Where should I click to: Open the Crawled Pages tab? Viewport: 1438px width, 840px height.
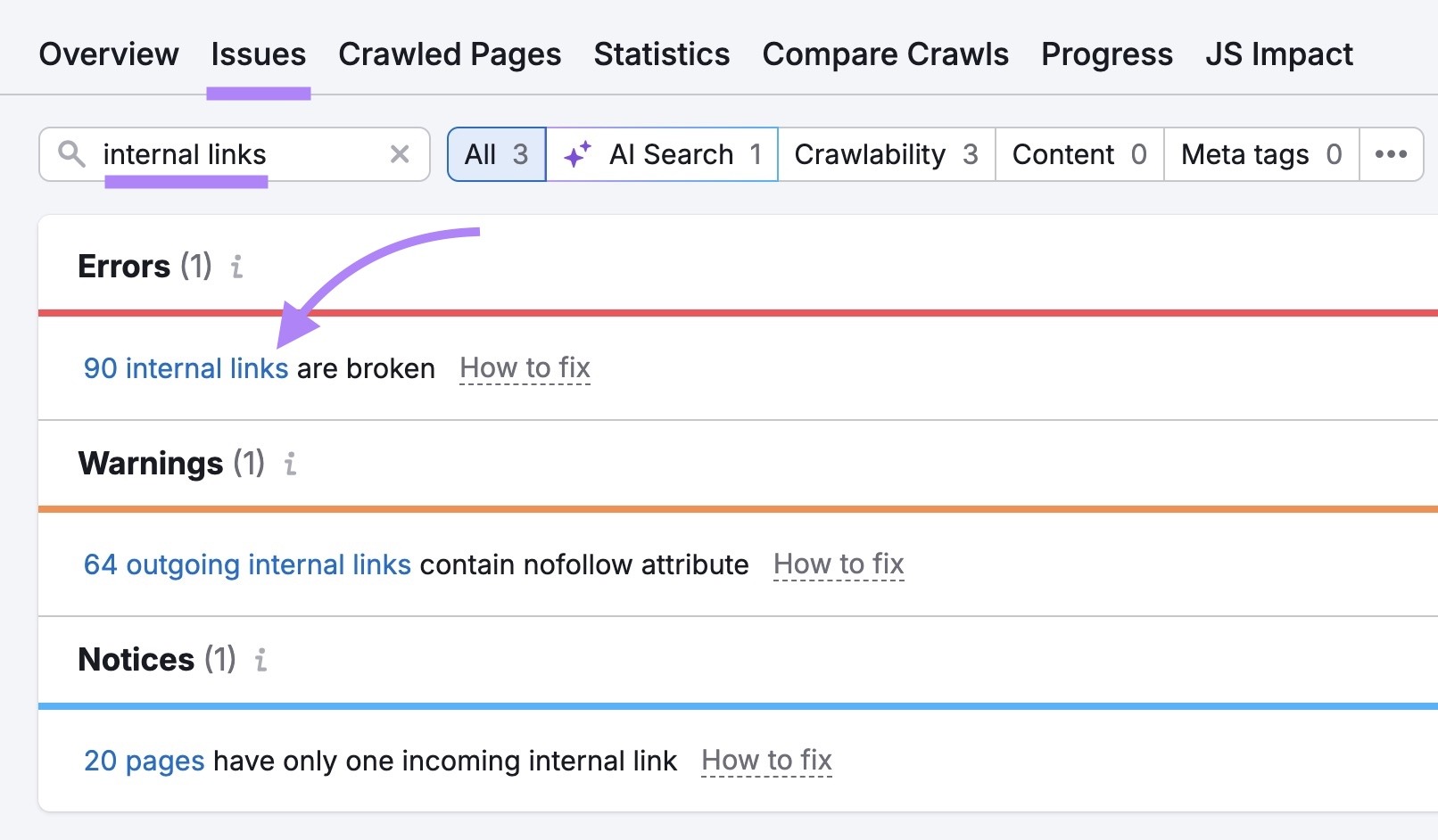450,54
